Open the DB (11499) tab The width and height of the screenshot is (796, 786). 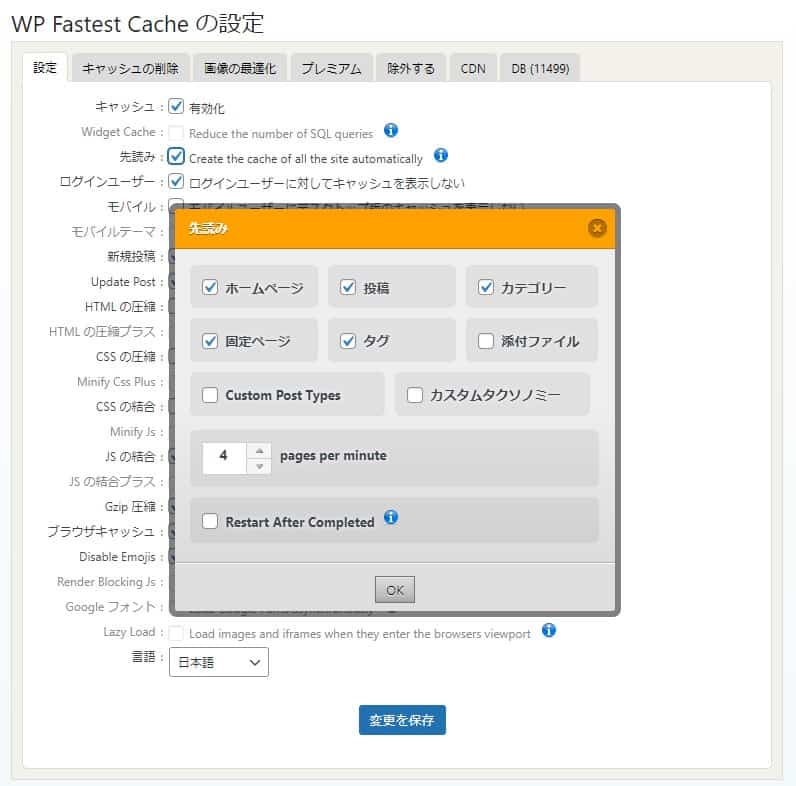coord(539,68)
